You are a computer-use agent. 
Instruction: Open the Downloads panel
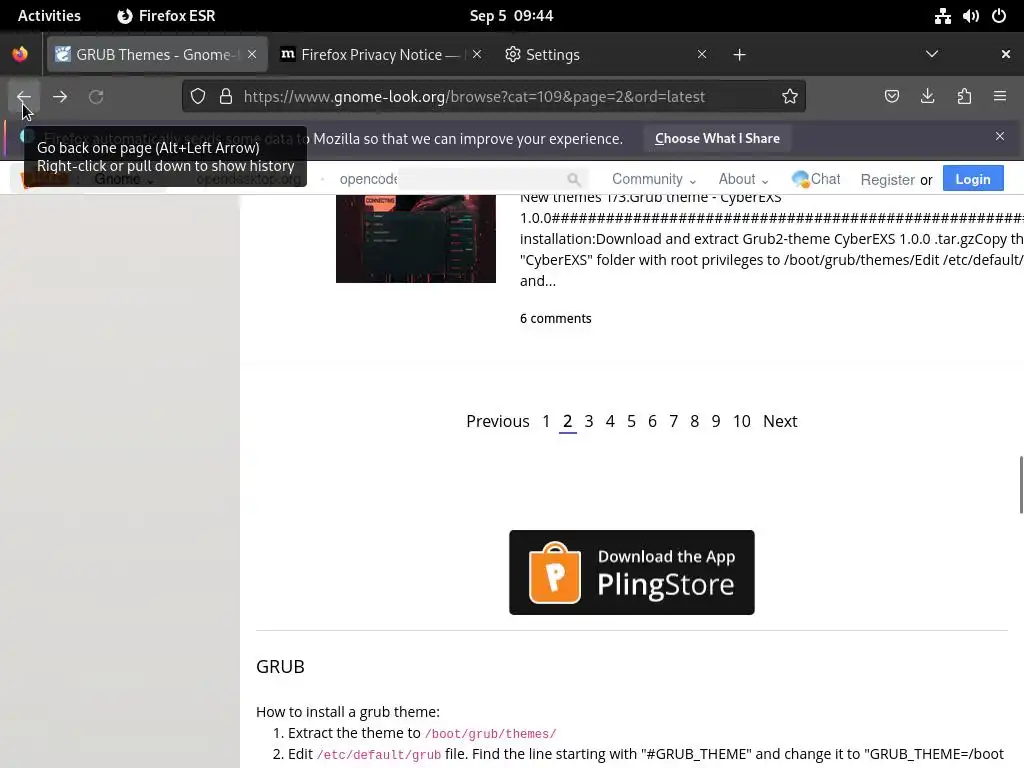click(927, 97)
